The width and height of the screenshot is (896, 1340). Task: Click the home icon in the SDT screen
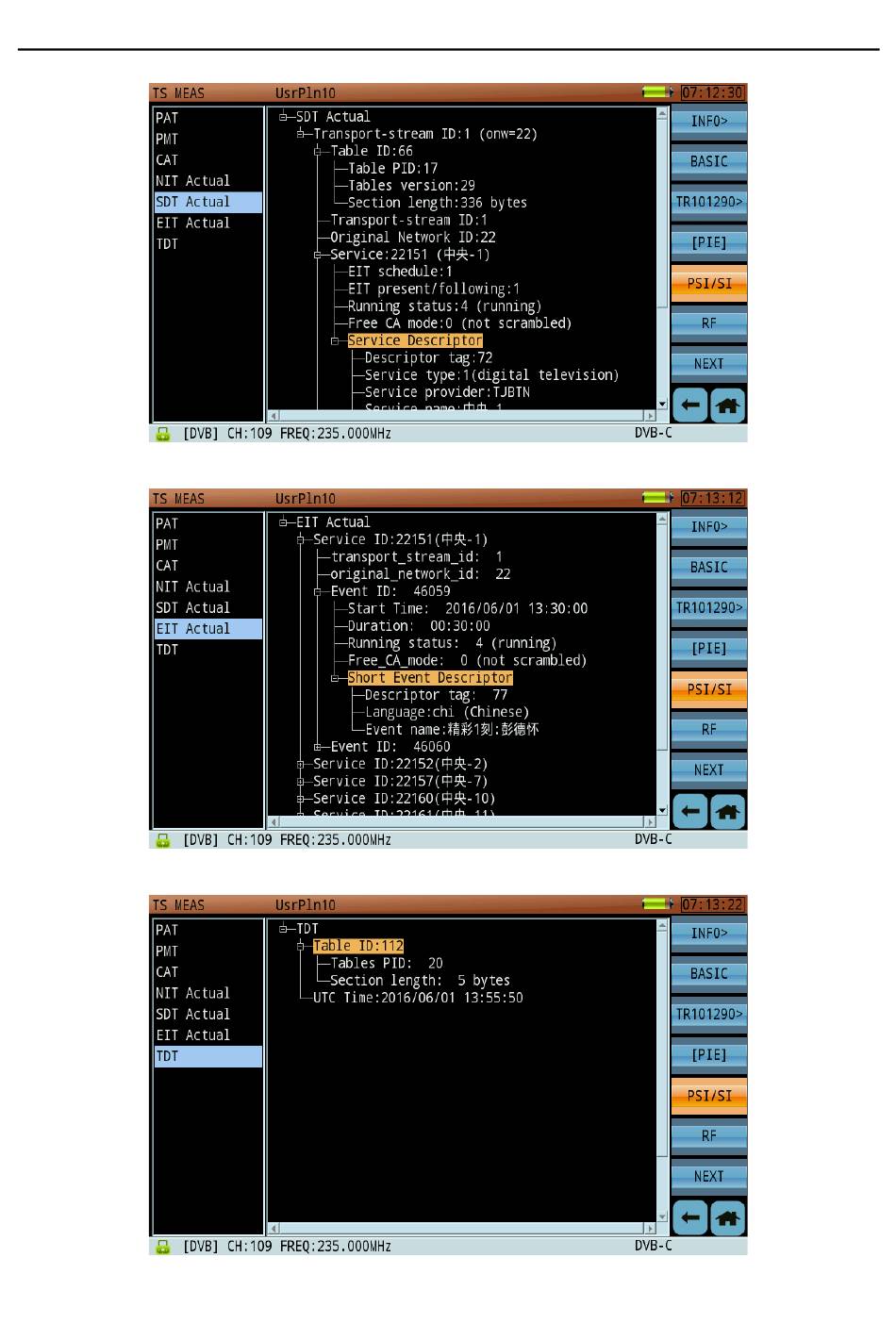(728, 405)
